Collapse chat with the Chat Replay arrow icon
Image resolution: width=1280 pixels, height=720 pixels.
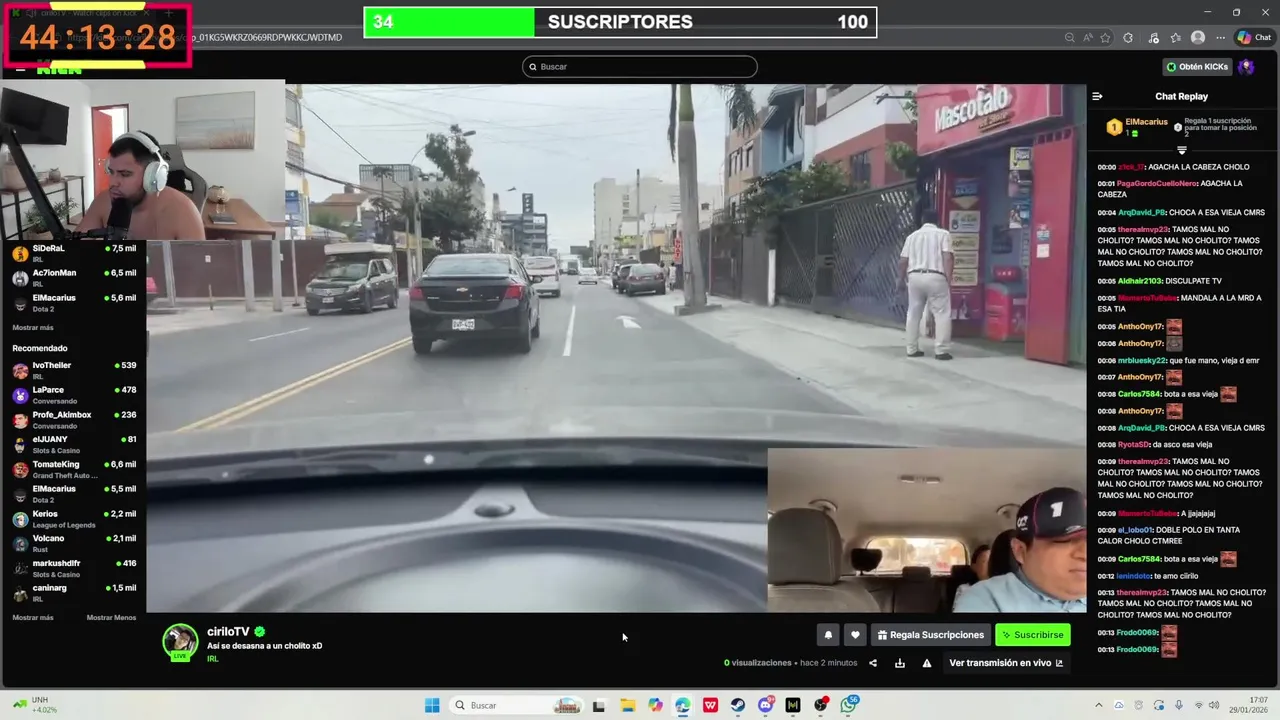[1097, 96]
